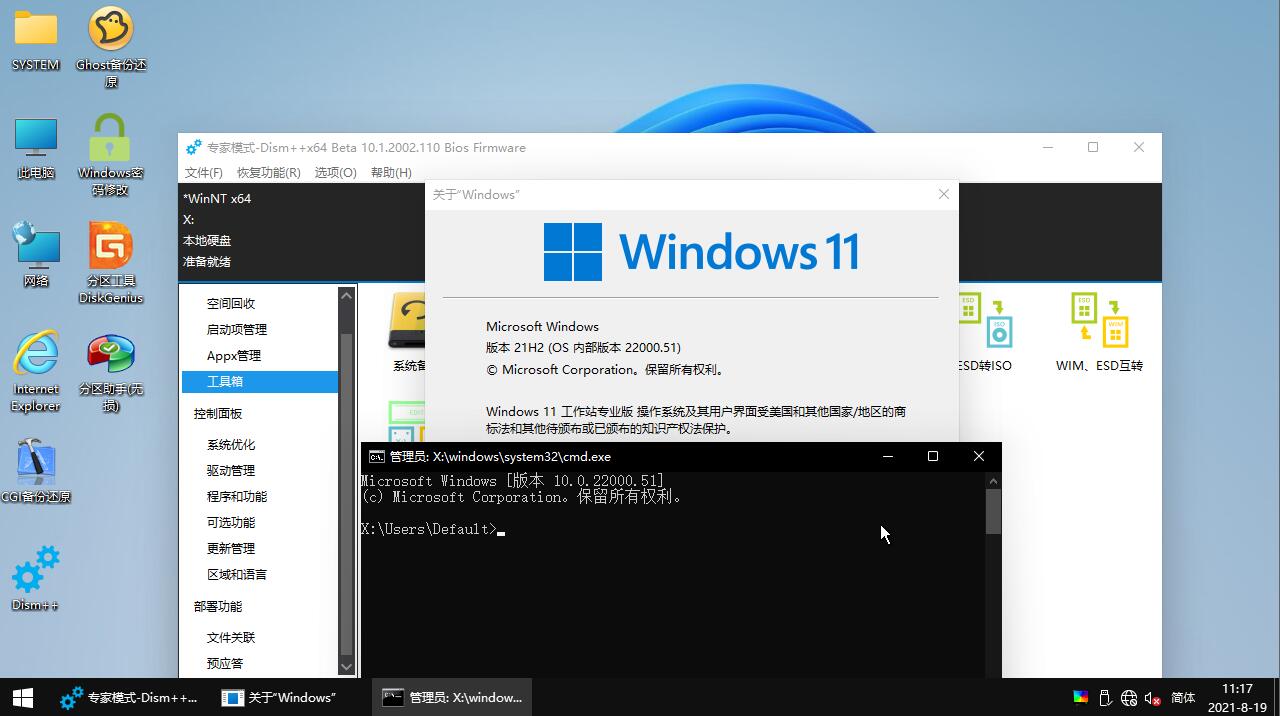Select 启动项管理 in the sidebar

coord(237,329)
